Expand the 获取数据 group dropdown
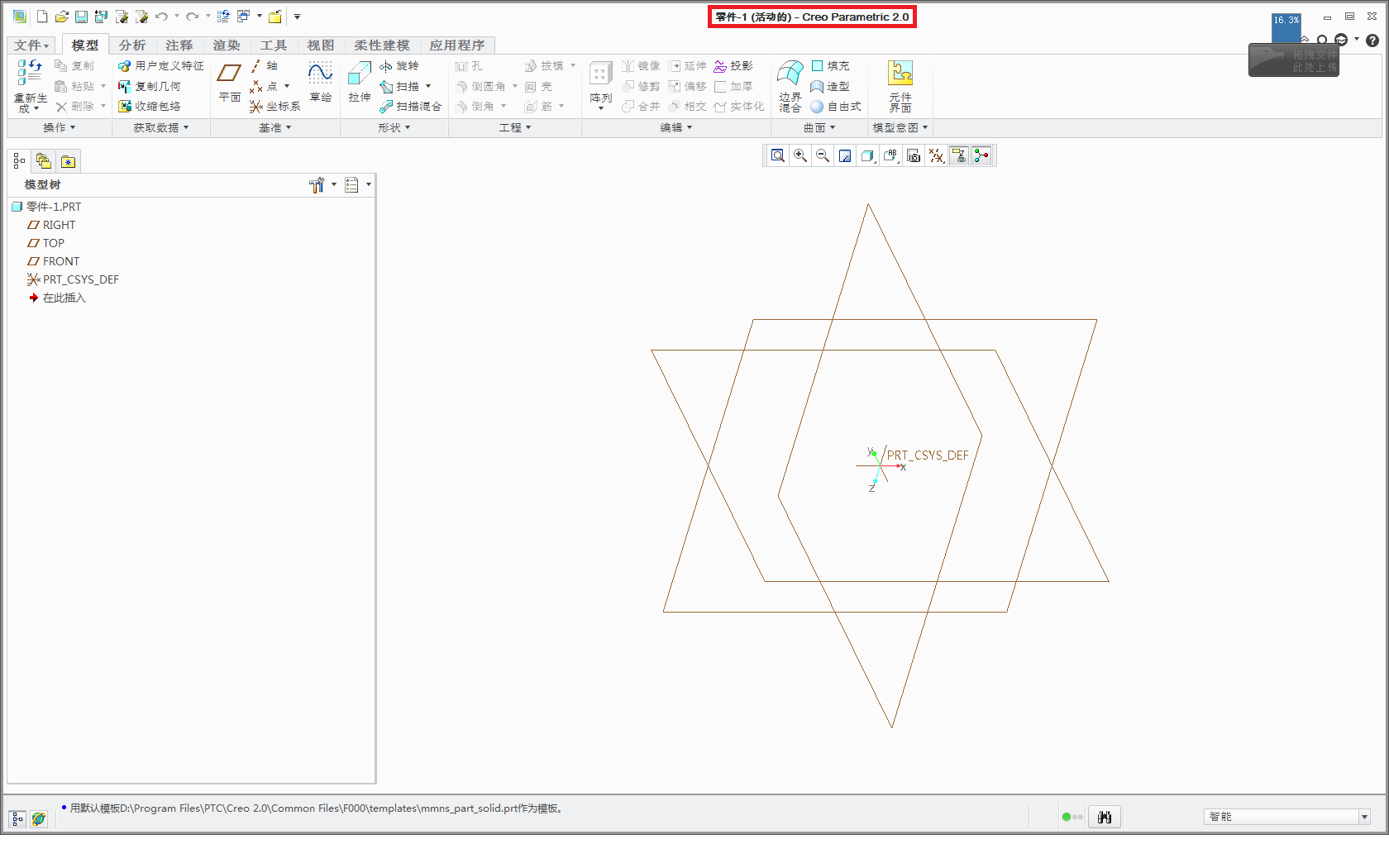Screen dimensions: 1389x868 [x=161, y=128]
